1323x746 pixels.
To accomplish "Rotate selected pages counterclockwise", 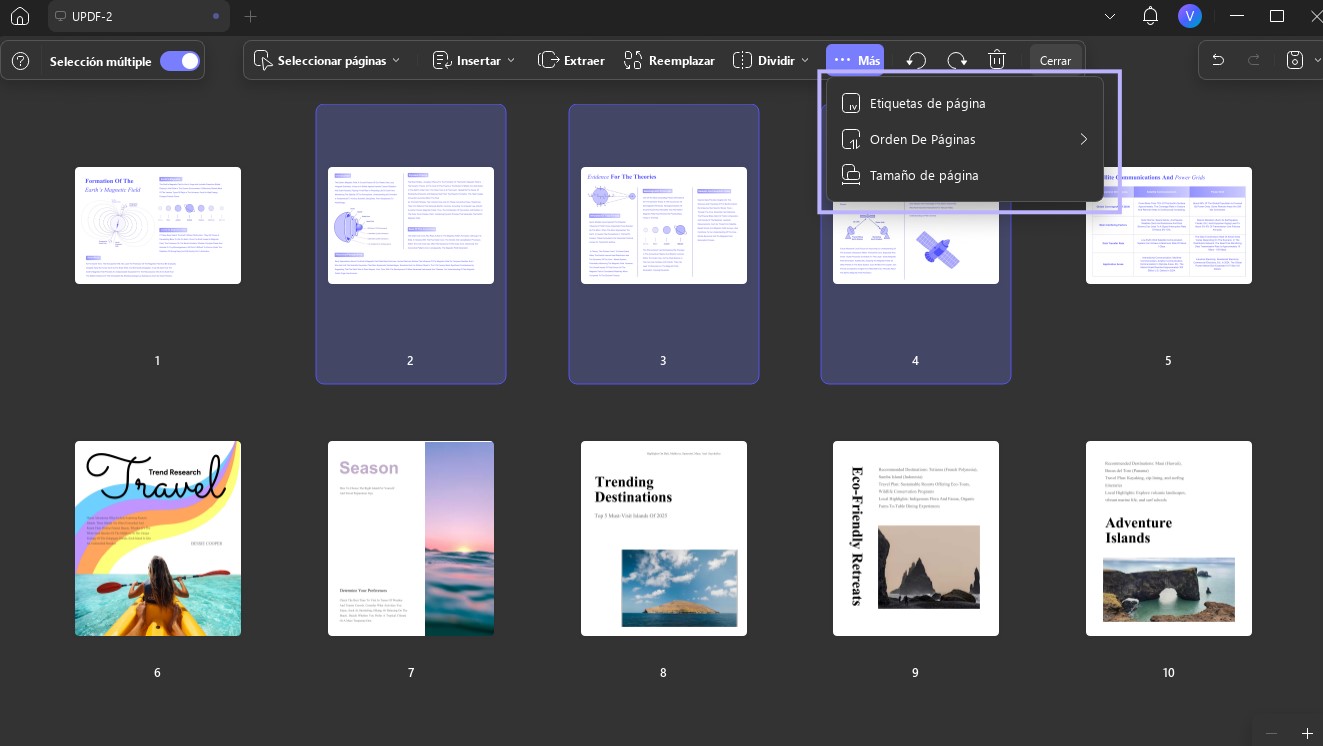I will [916, 61].
